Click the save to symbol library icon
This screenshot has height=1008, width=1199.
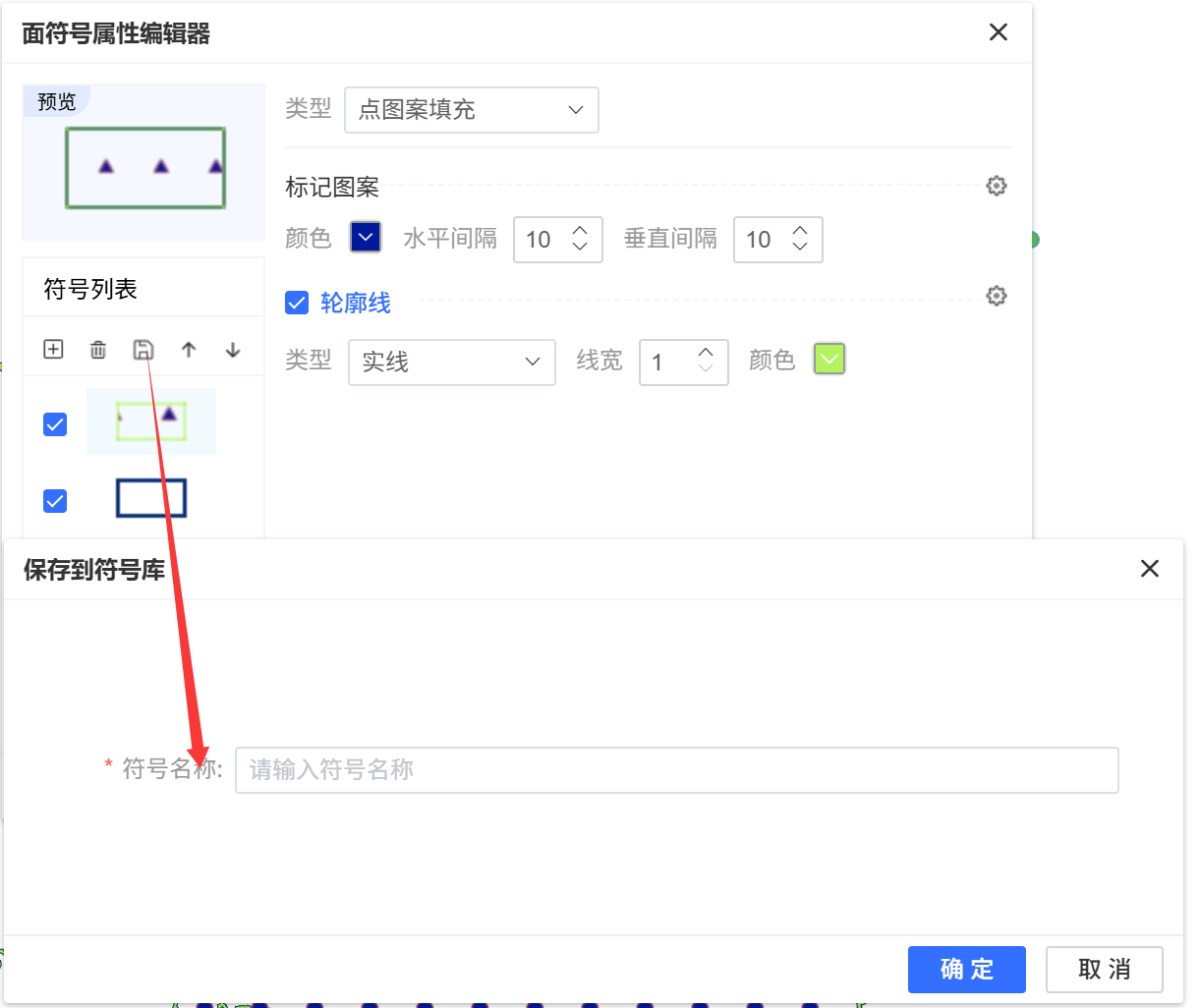click(x=143, y=350)
